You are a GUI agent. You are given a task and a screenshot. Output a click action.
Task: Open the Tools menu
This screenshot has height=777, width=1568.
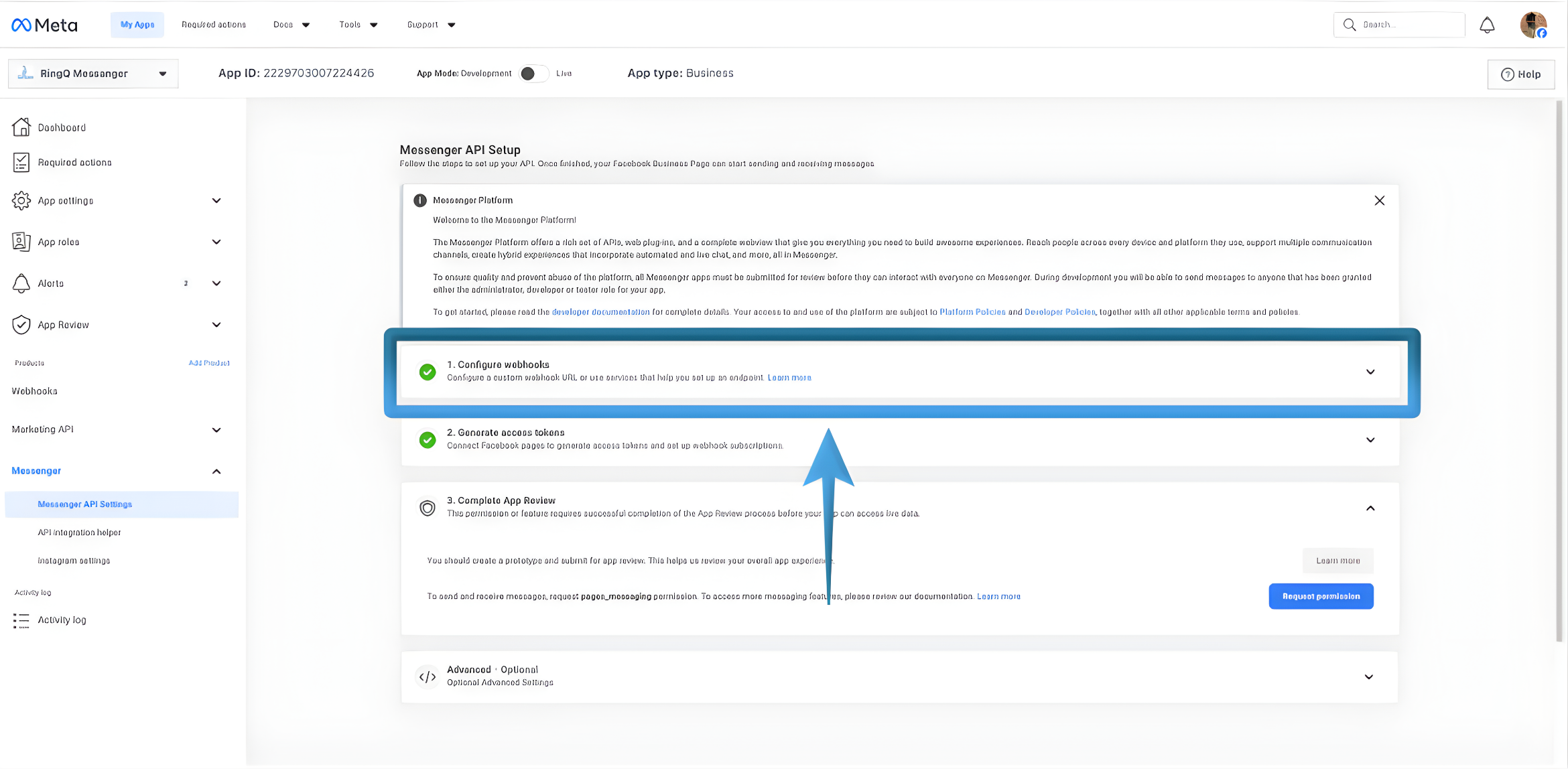point(358,24)
